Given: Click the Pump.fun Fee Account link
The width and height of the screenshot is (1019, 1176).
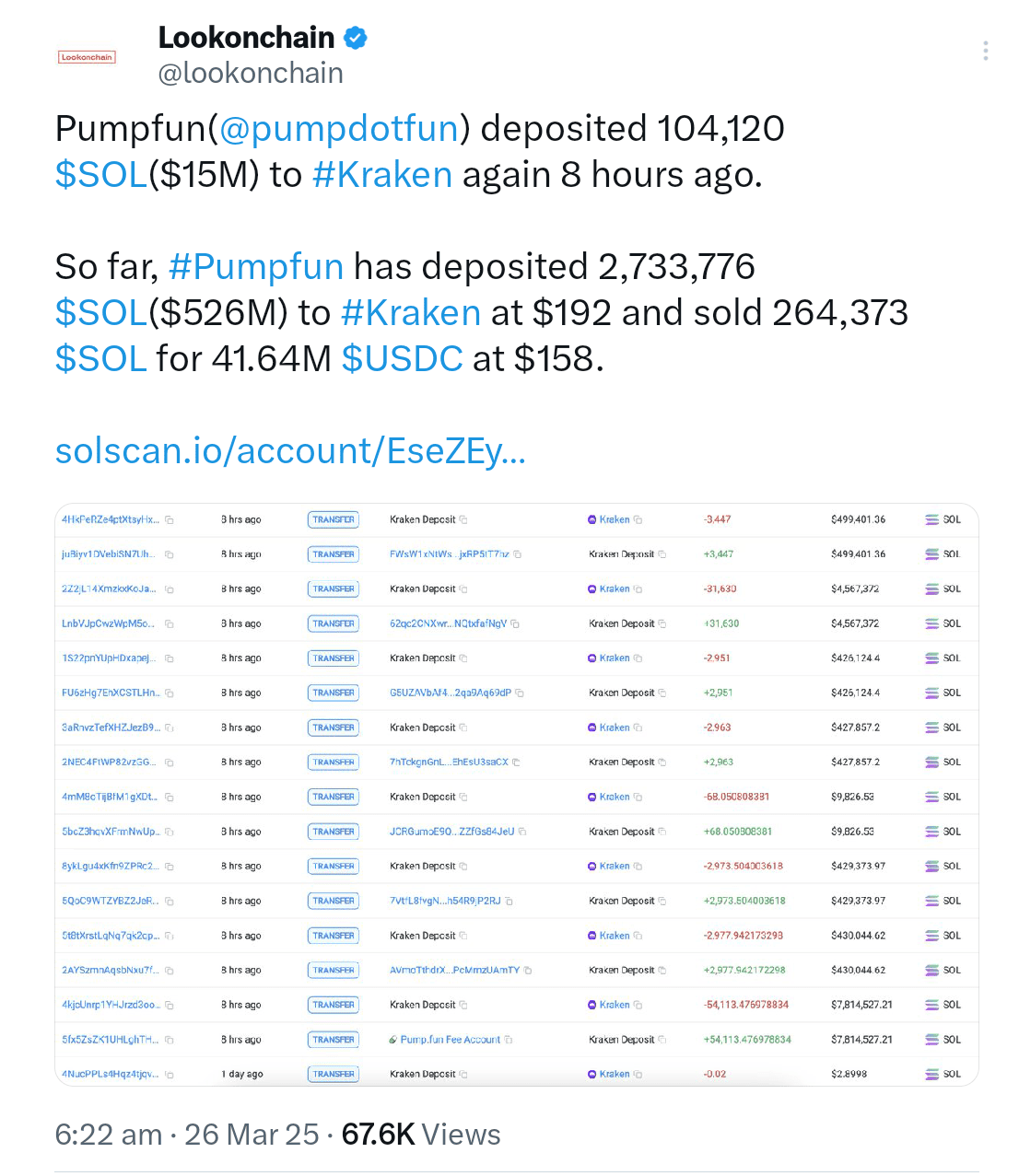Looking at the screenshot, I should click(x=451, y=1039).
